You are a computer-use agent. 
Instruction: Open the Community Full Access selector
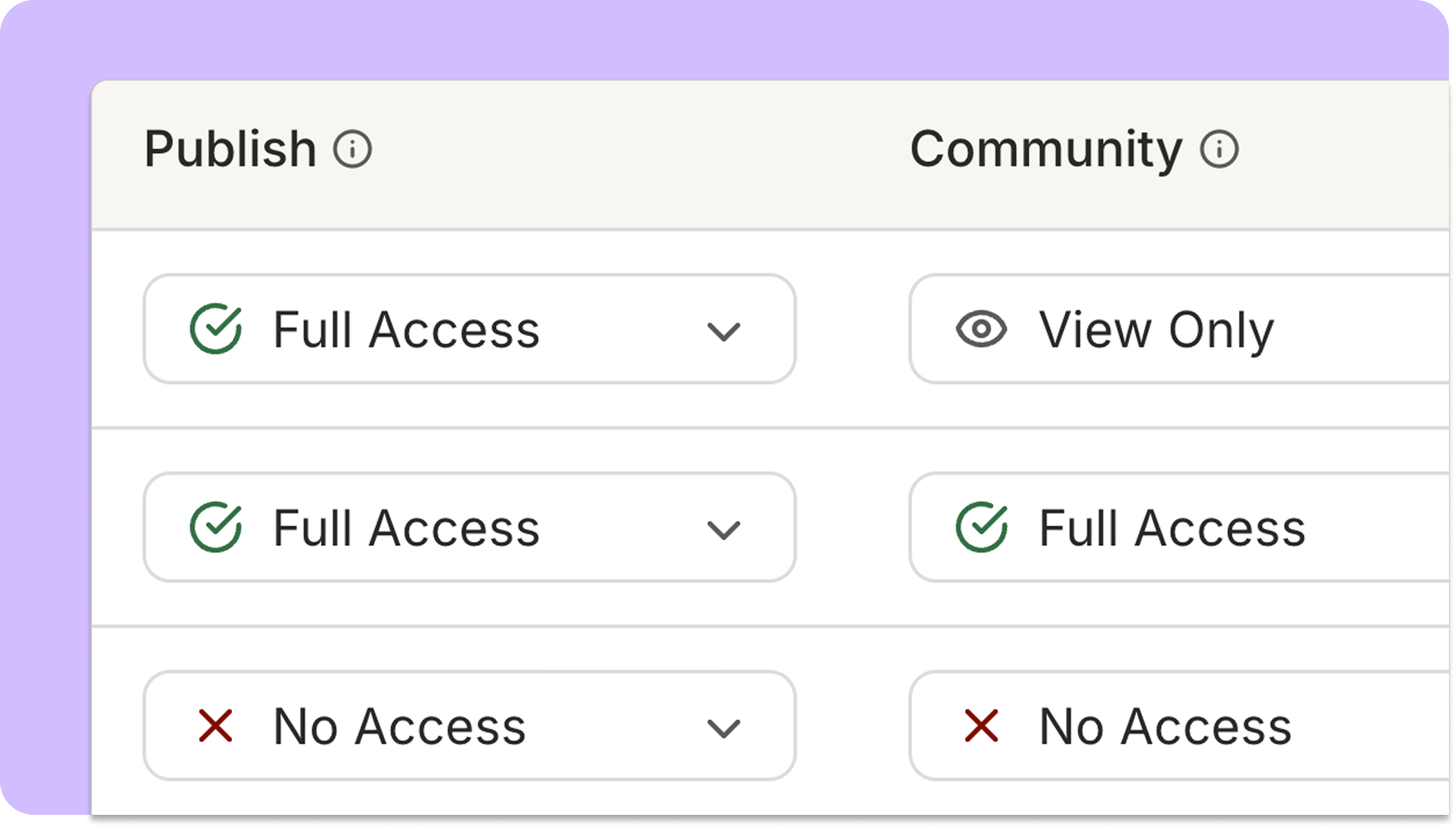pyautogui.click(x=1179, y=527)
